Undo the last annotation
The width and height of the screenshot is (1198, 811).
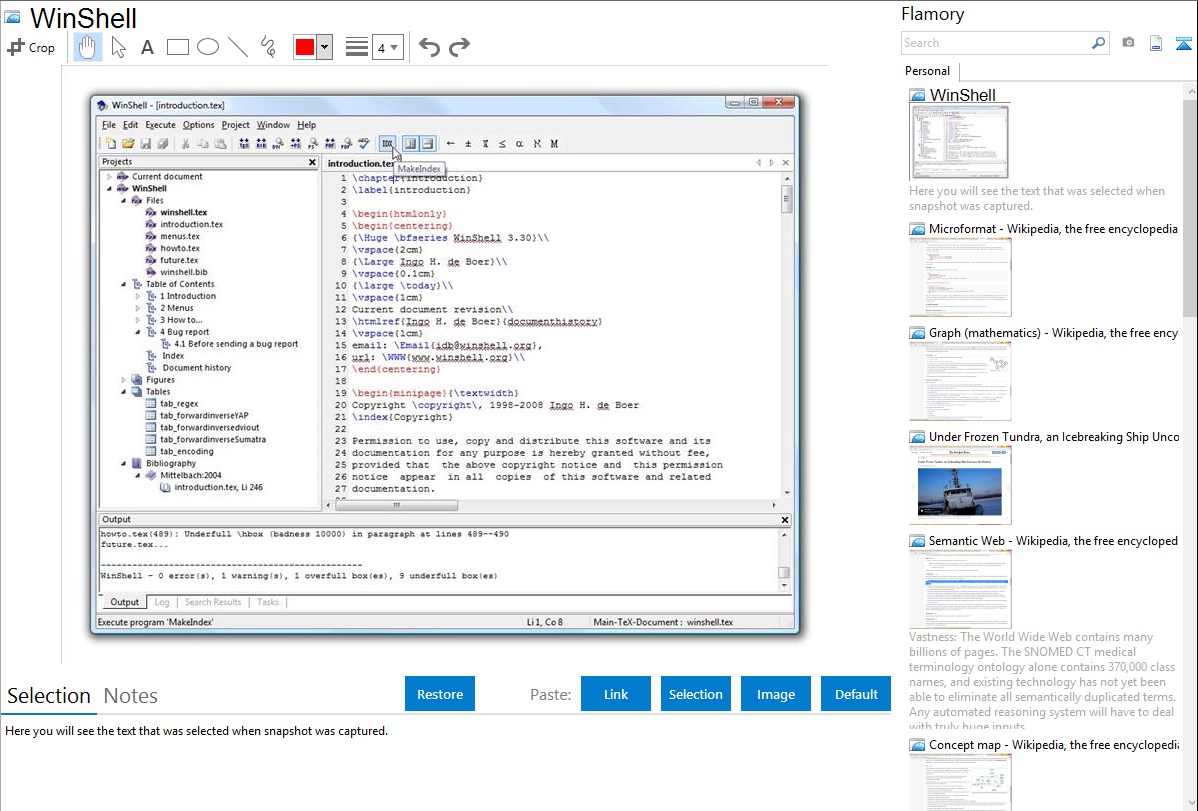click(429, 47)
